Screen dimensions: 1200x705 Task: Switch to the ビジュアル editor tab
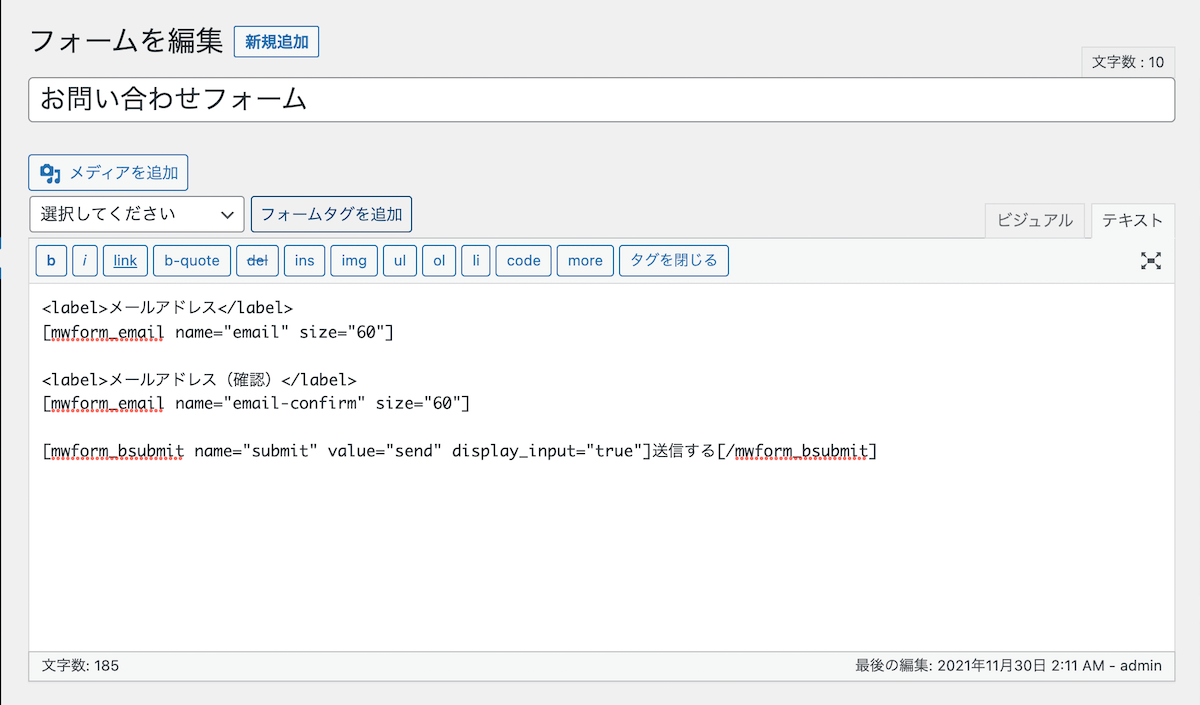pos(1036,221)
